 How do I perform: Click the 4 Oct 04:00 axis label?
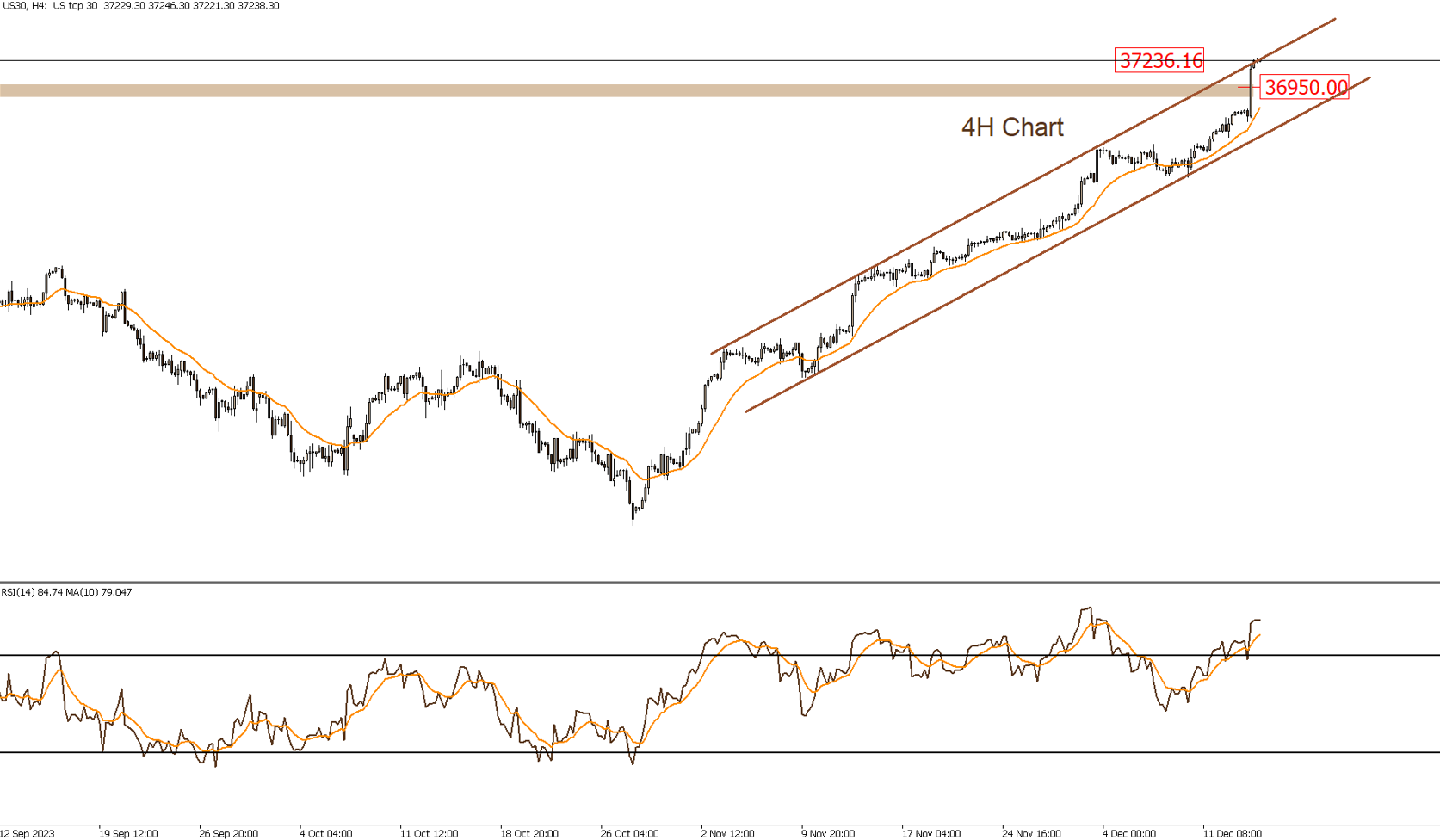(325, 833)
